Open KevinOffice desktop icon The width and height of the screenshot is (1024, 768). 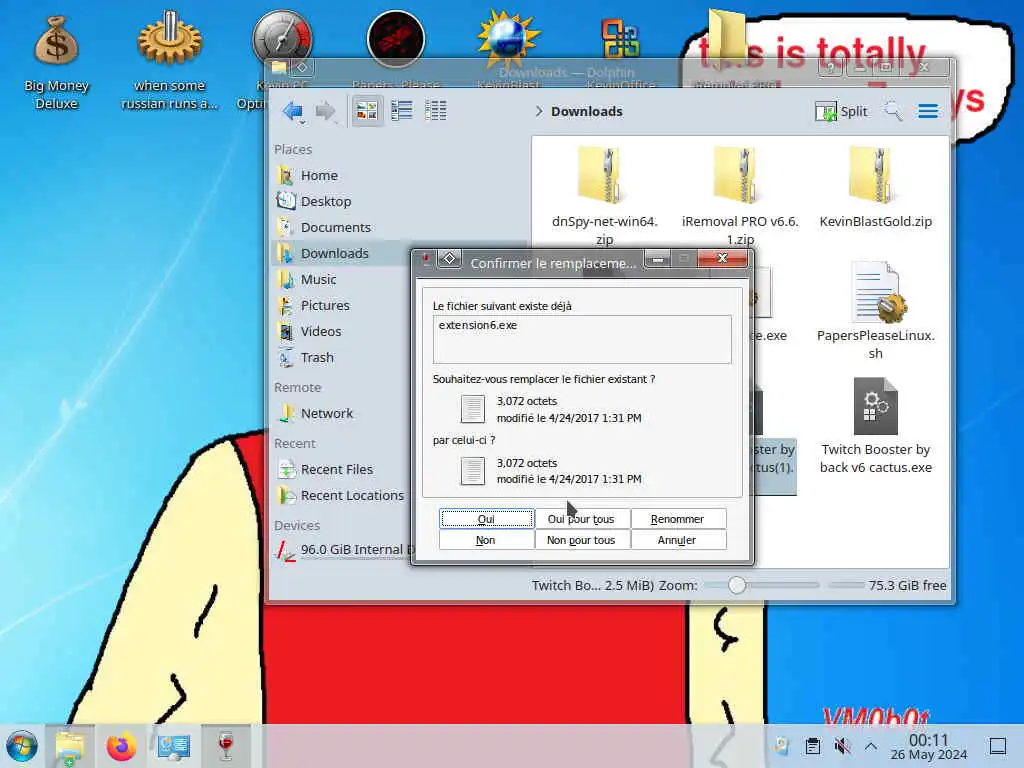(620, 39)
